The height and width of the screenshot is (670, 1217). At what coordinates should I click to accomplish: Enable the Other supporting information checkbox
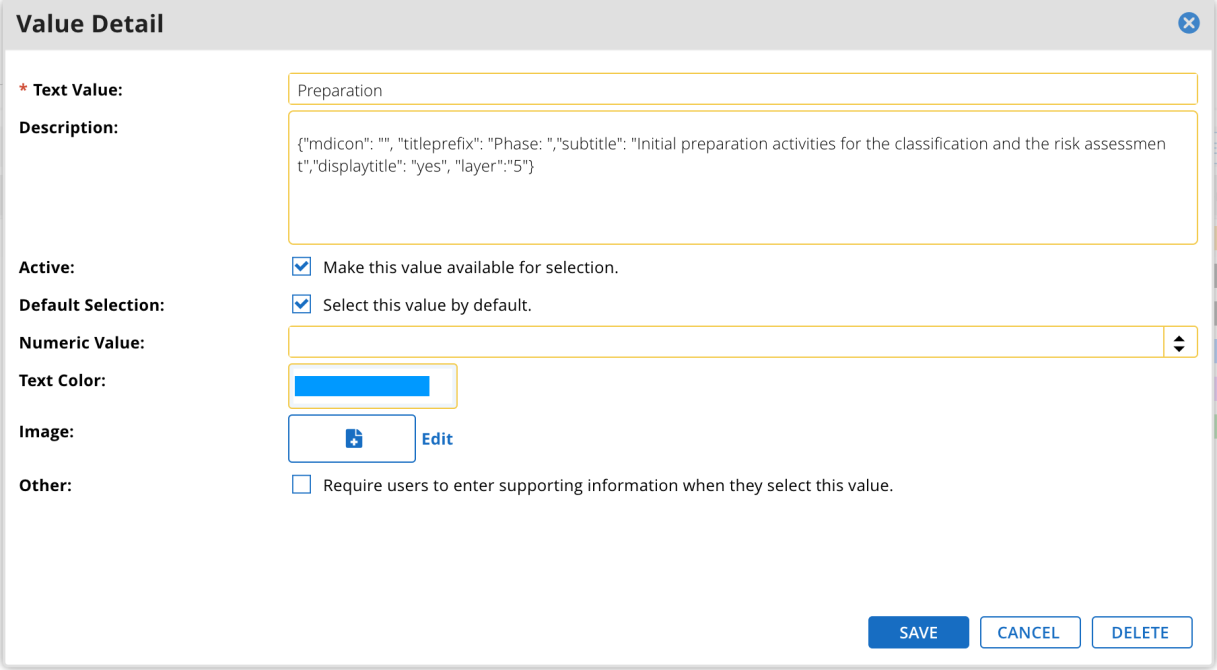click(301, 485)
